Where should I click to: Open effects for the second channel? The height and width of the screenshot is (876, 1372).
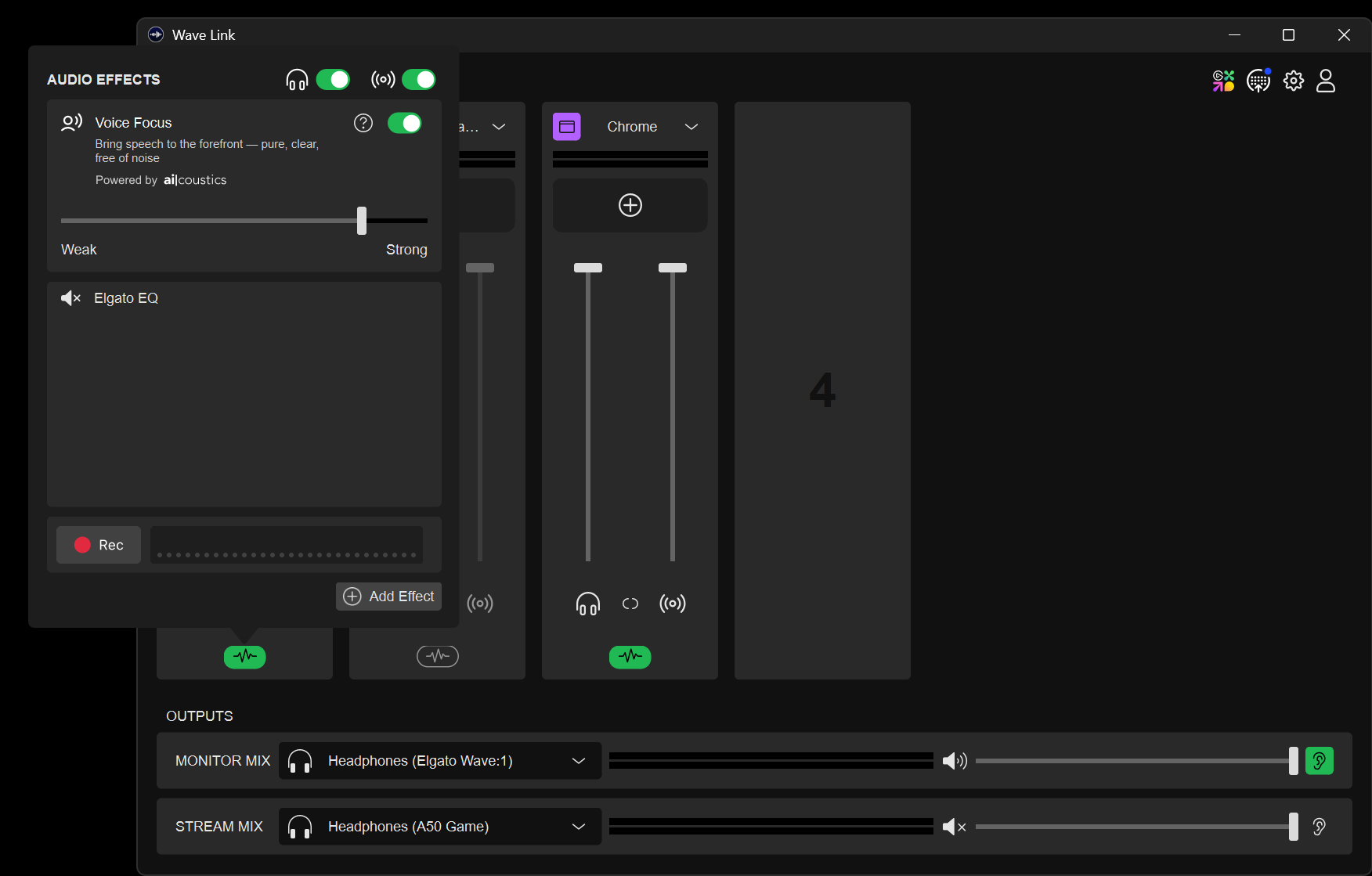438,656
